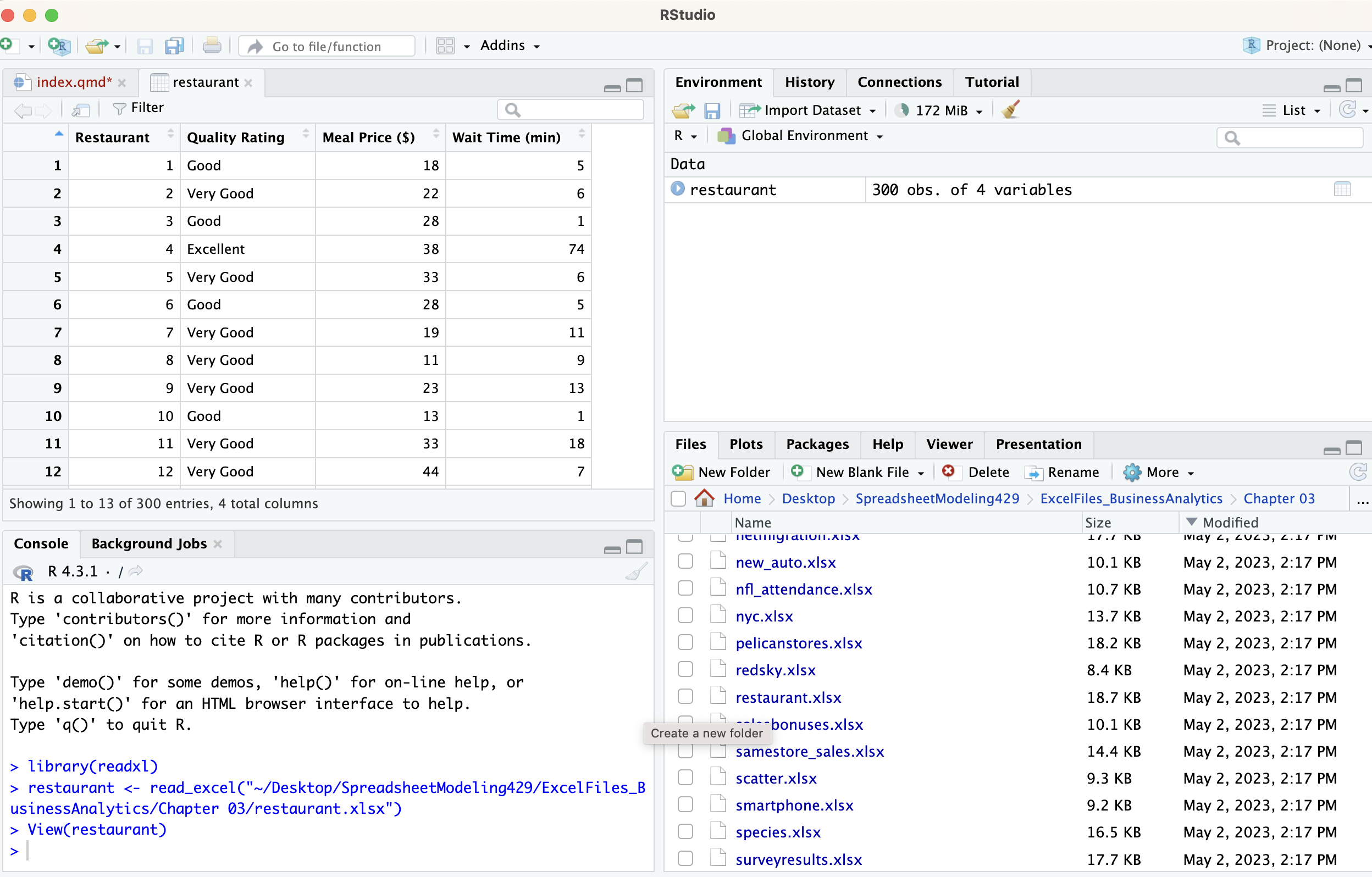Open restaurant data viewer grid icon
This screenshot has width=1372, height=877.
(1342, 189)
